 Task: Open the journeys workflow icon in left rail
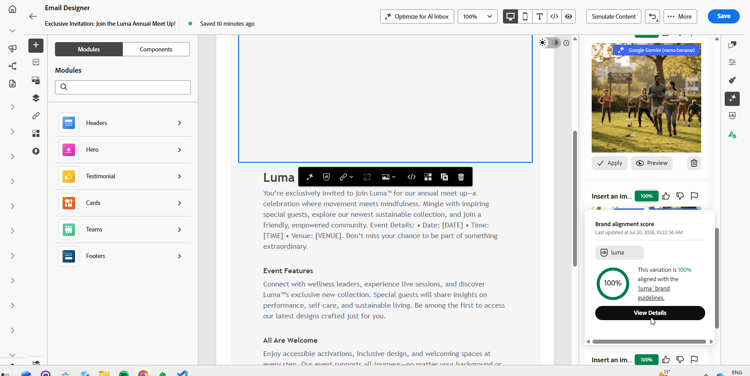pos(12,66)
